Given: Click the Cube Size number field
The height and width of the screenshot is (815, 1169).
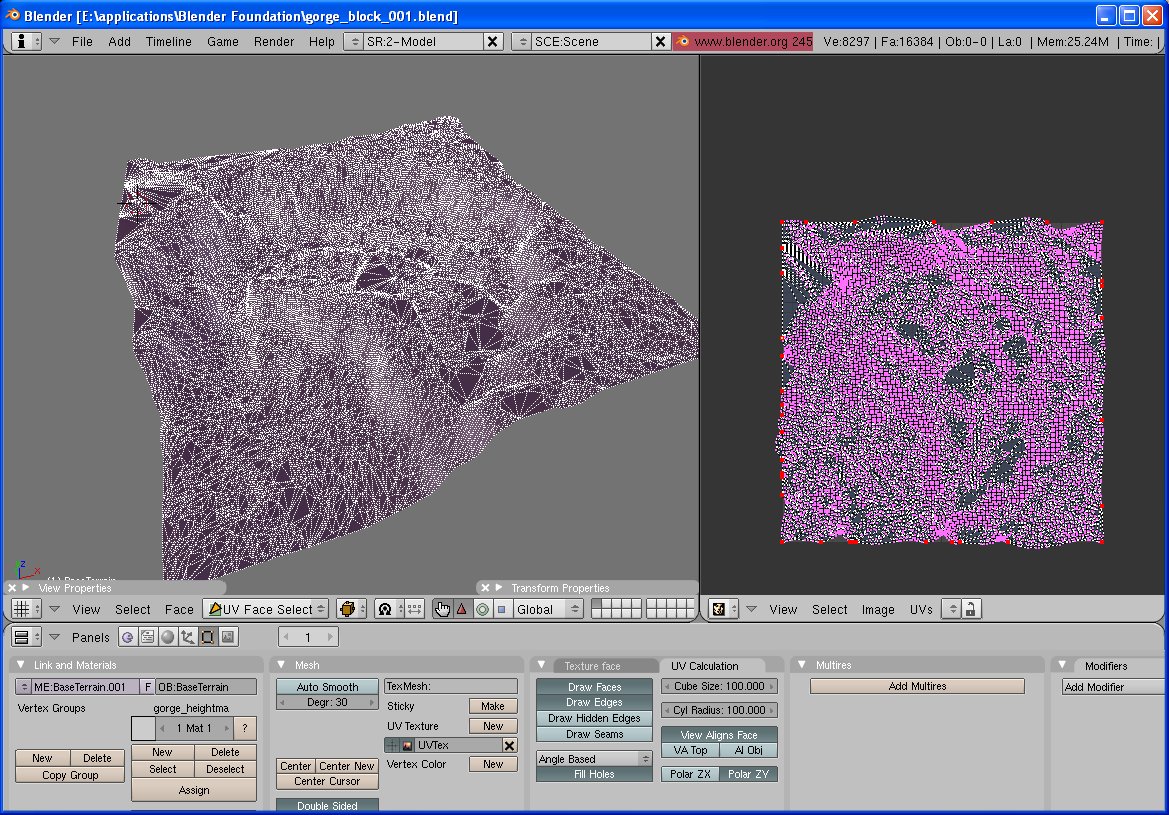Looking at the screenshot, I should (718, 686).
